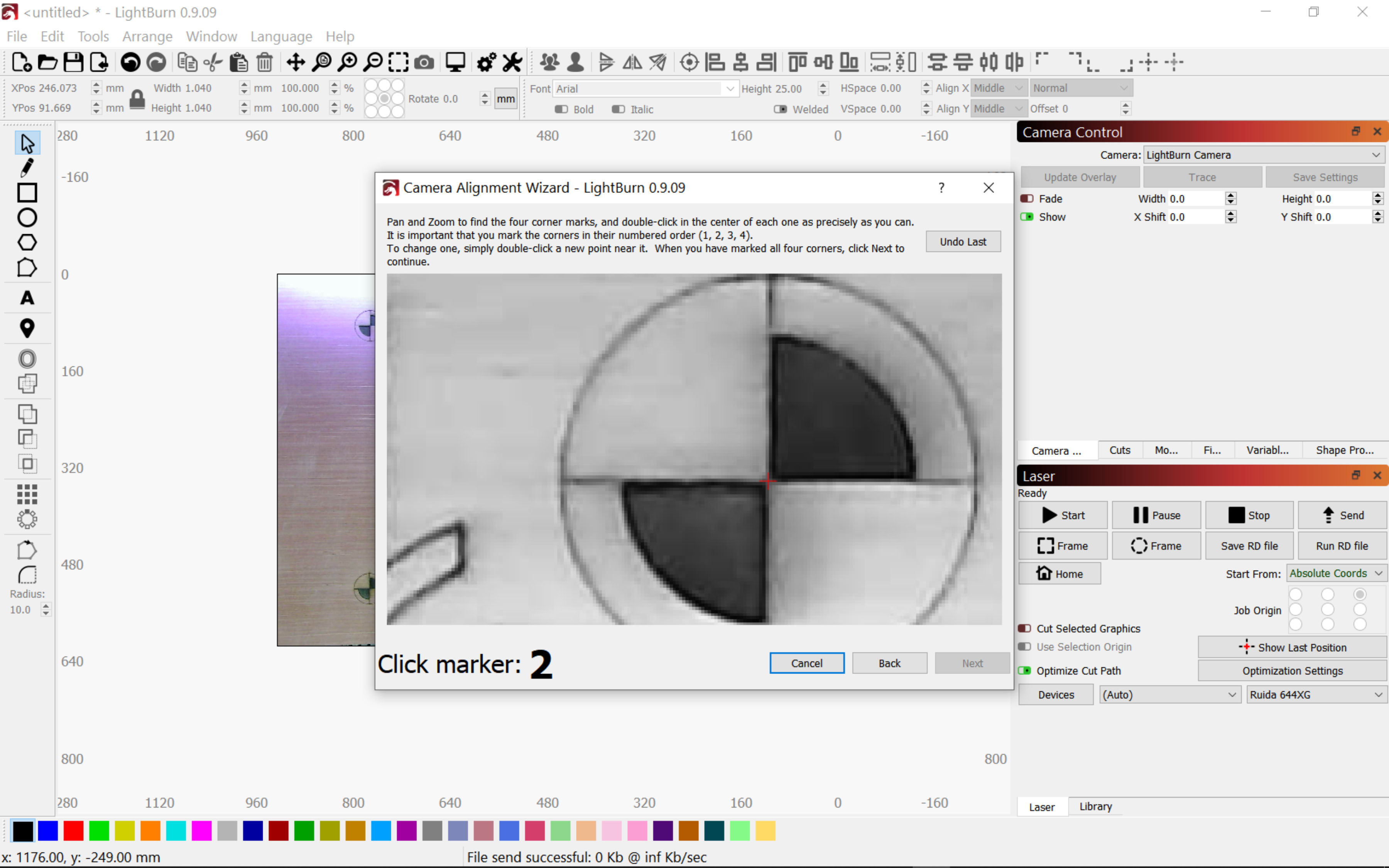Select the Create Text tool
Viewport: 1389px width, 868px height.
pos(26,297)
